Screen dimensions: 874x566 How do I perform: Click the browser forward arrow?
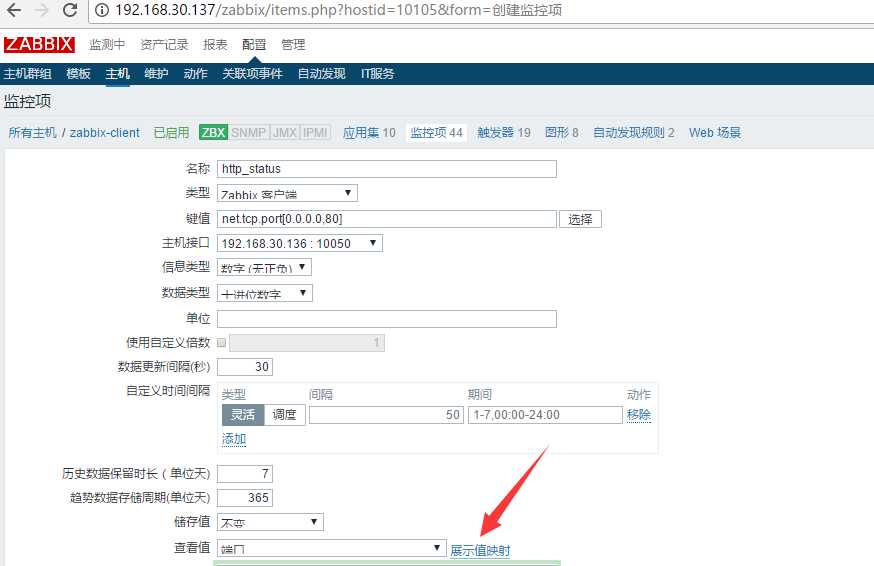click(x=42, y=10)
